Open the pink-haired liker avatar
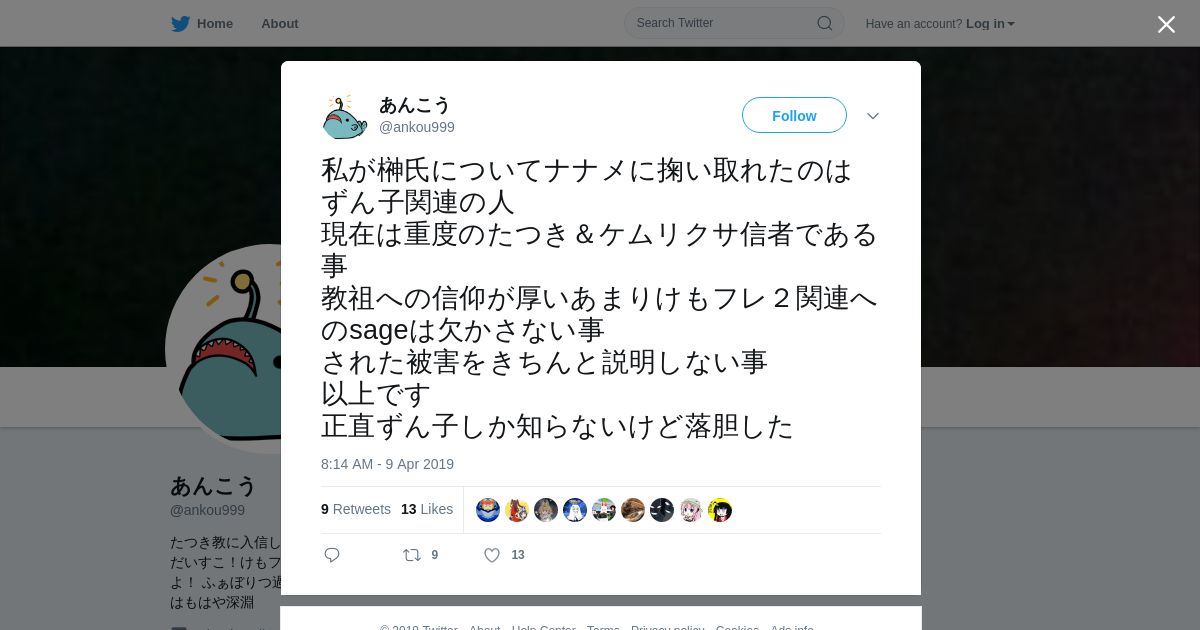This screenshot has height=630, width=1200. click(691, 510)
